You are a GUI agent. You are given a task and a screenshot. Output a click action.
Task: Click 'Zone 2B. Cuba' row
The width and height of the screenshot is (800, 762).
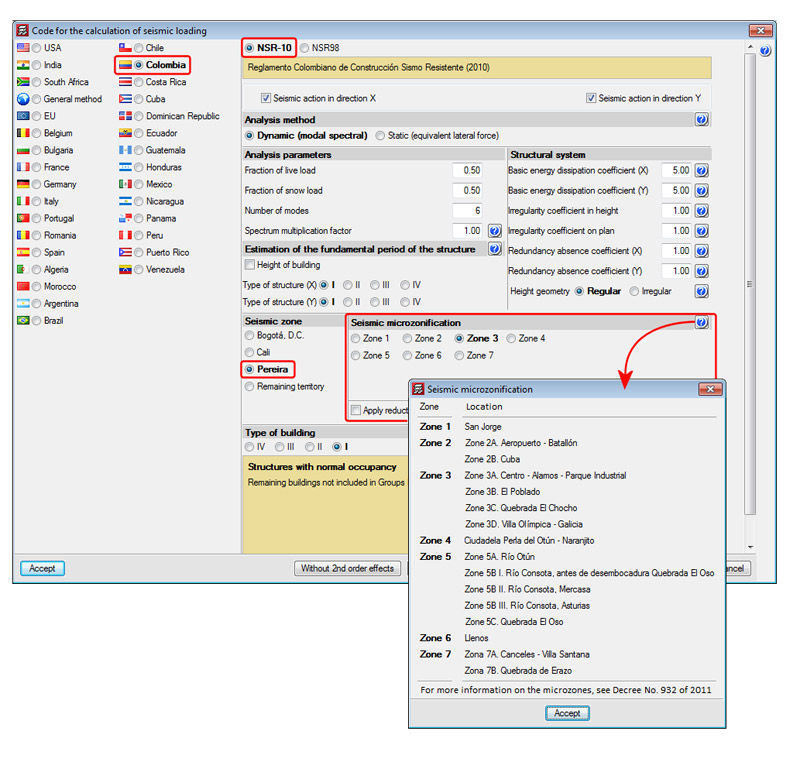[x=492, y=459]
